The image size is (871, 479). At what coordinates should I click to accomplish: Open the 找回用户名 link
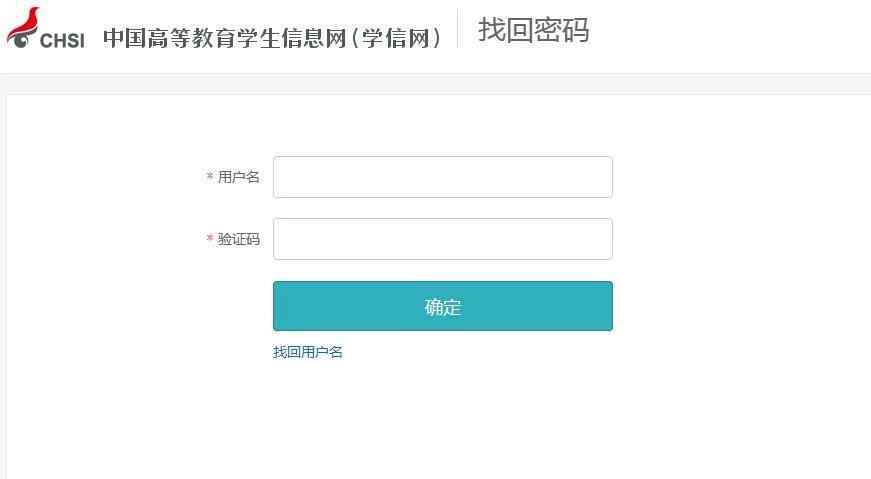pos(308,352)
